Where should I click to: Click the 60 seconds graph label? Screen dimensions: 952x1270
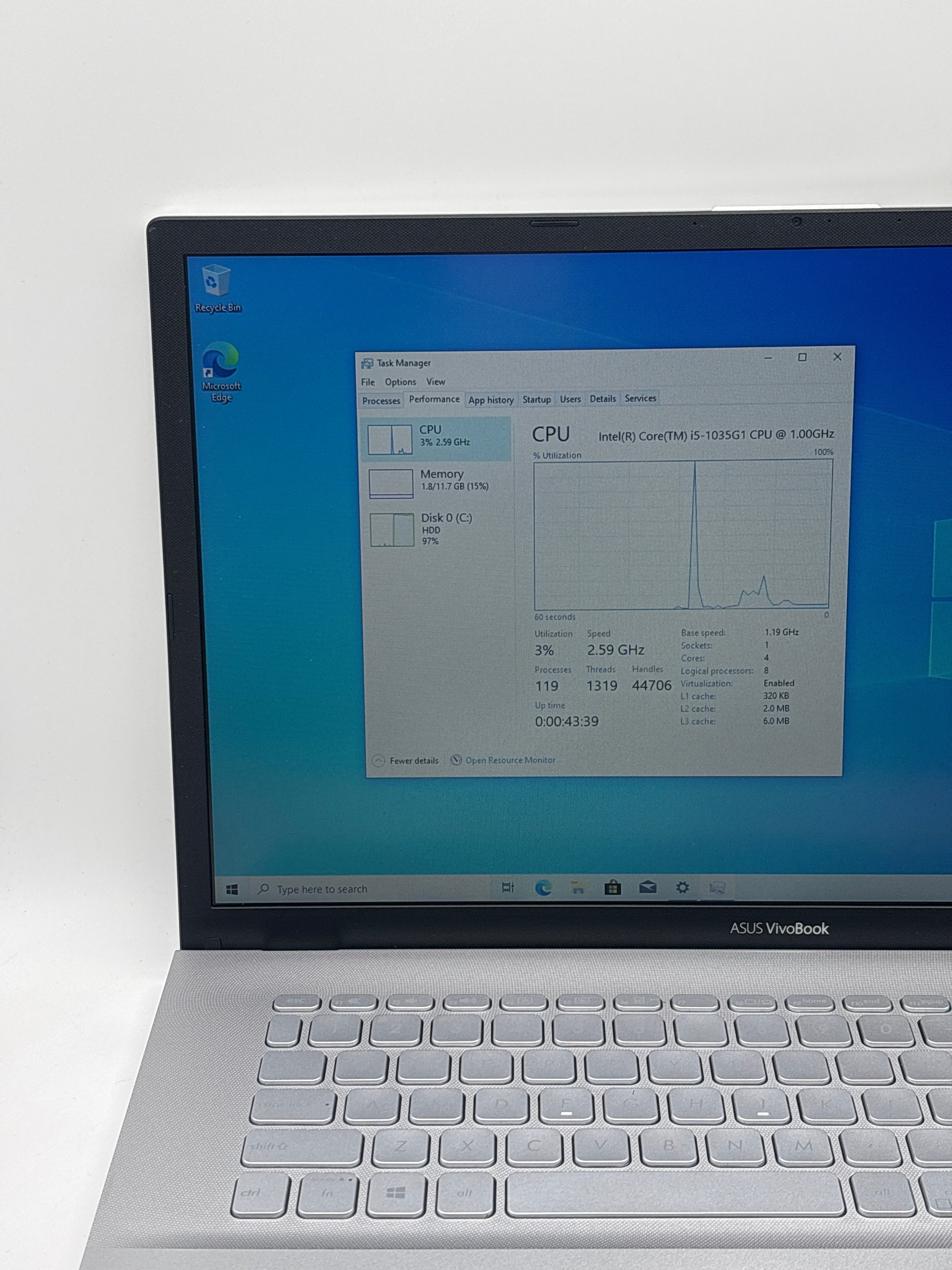(554, 617)
